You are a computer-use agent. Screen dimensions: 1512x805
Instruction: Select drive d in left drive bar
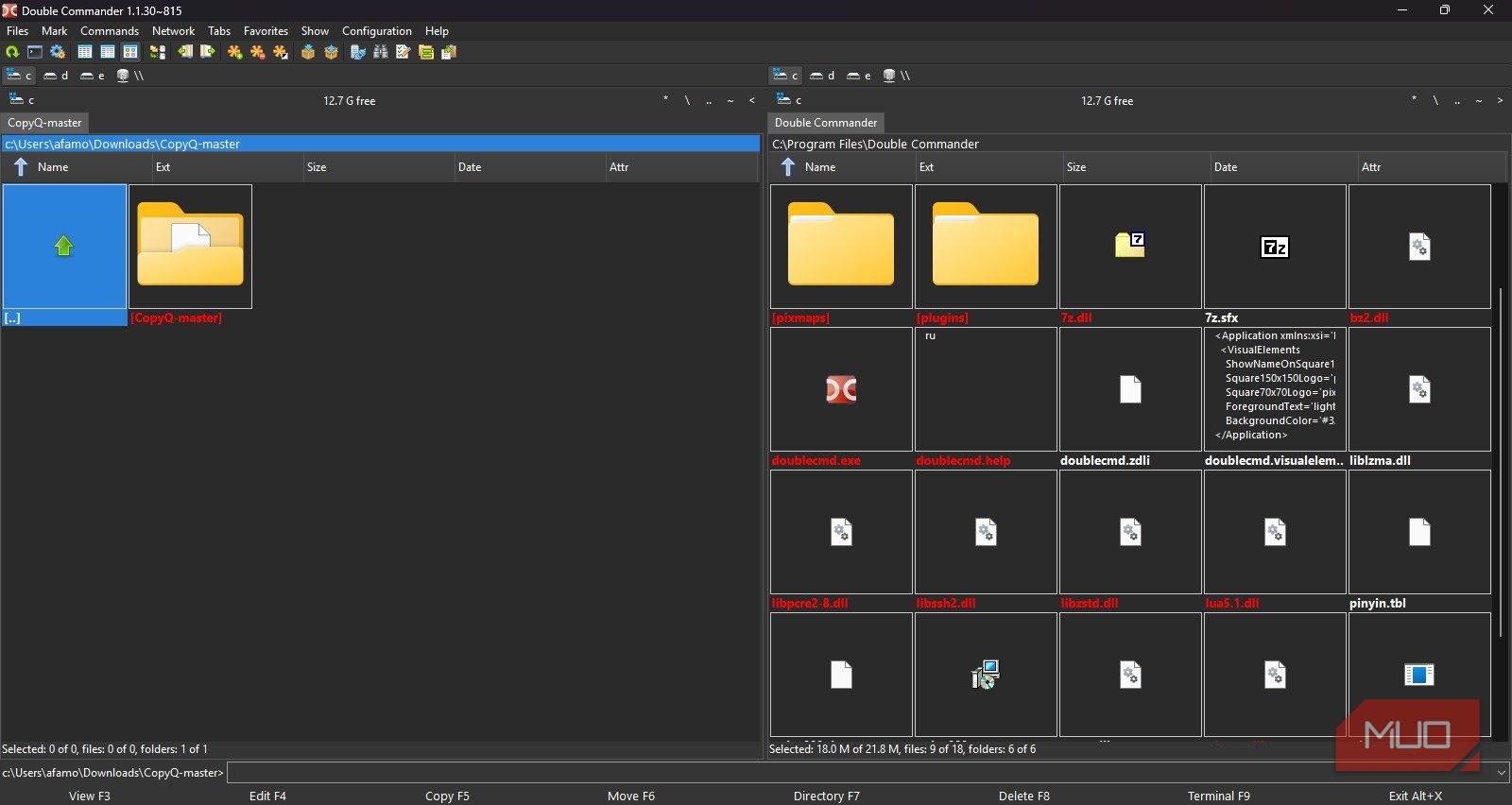pos(56,76)
